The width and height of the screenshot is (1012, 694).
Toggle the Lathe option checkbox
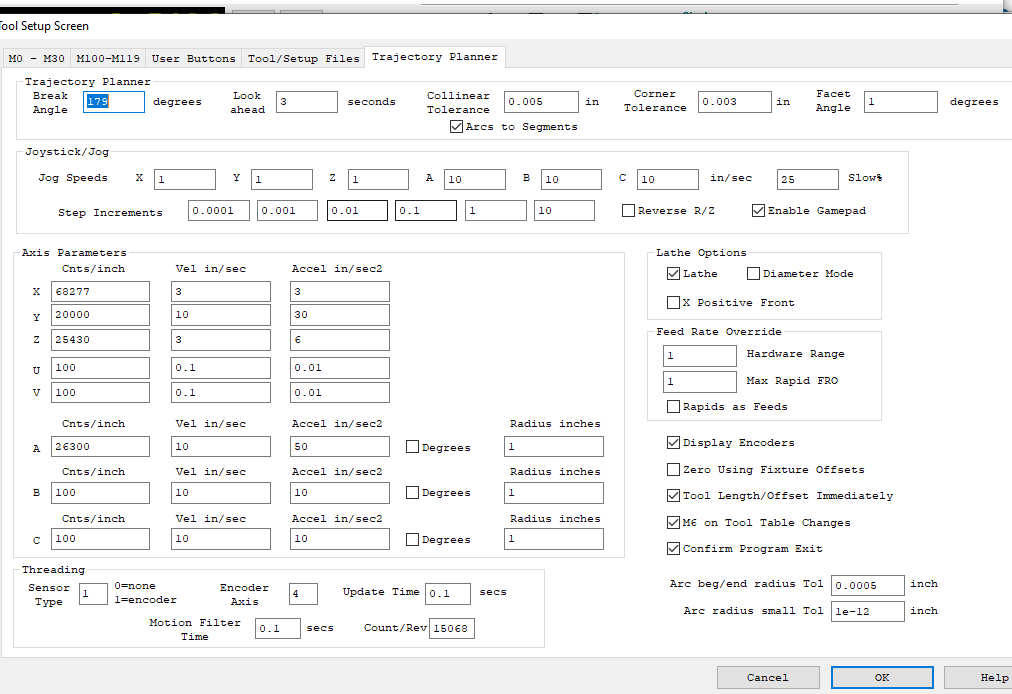click(x=673, y=274)
